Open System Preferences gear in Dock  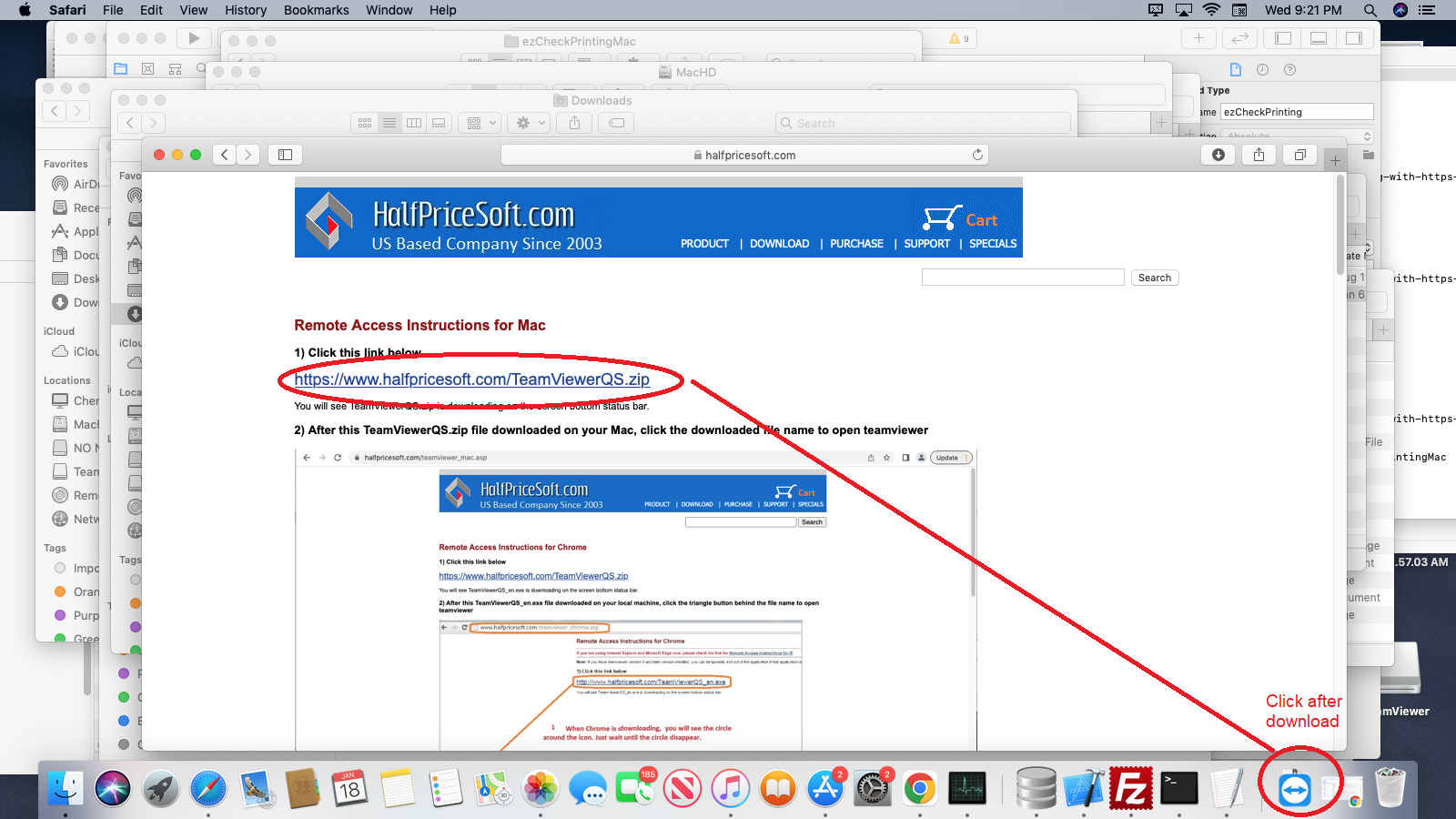pos(873,789)
